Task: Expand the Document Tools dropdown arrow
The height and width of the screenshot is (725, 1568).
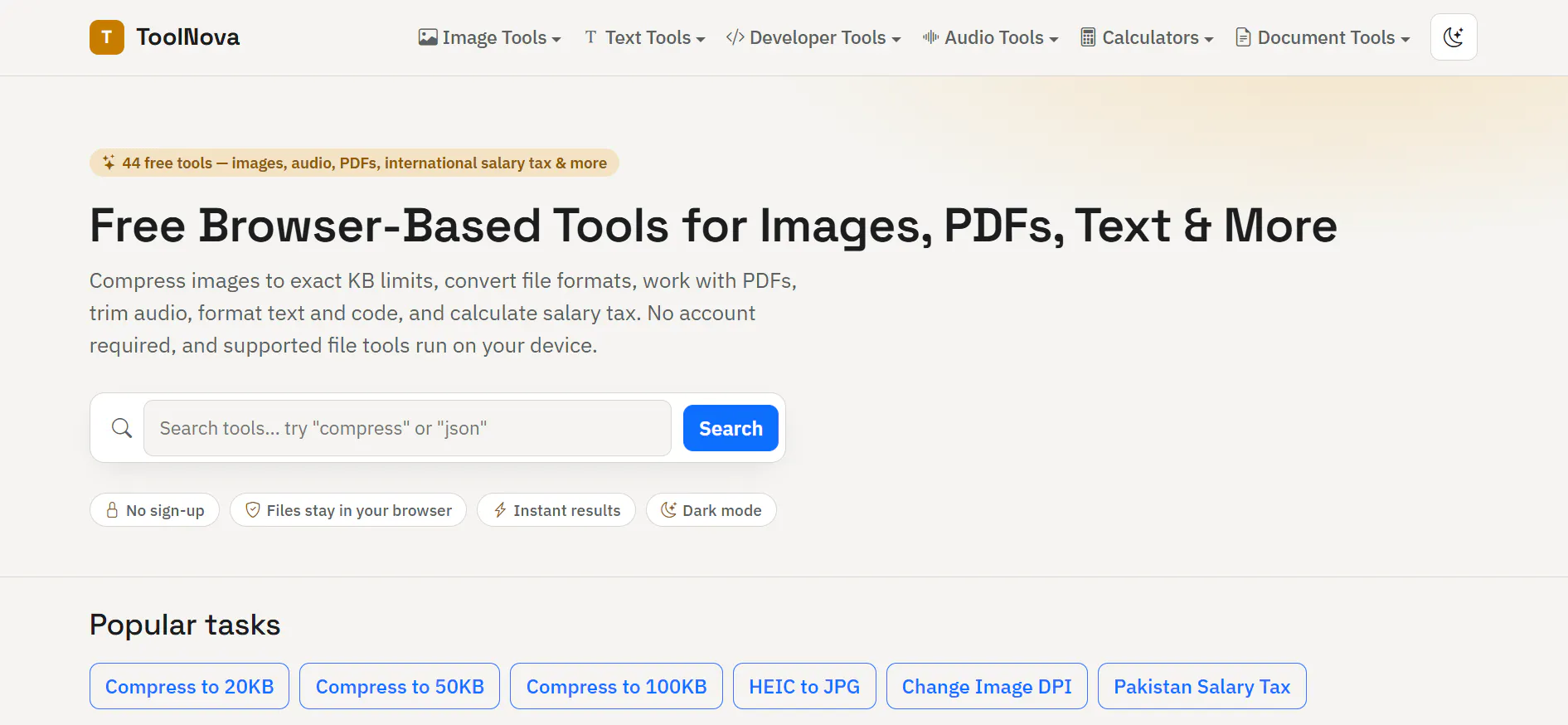Action: [x=1405, y=39]
